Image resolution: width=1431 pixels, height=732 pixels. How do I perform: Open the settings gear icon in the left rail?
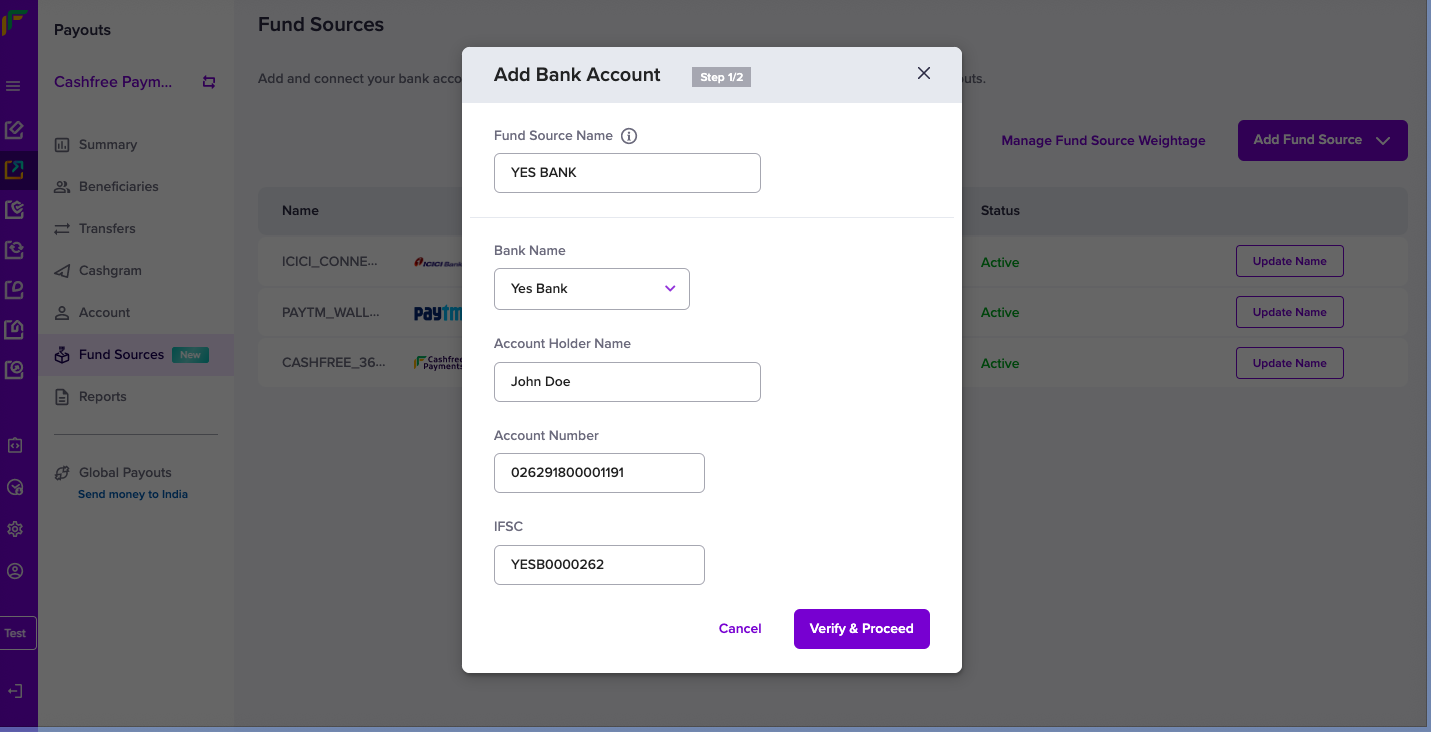coord(15,529)
